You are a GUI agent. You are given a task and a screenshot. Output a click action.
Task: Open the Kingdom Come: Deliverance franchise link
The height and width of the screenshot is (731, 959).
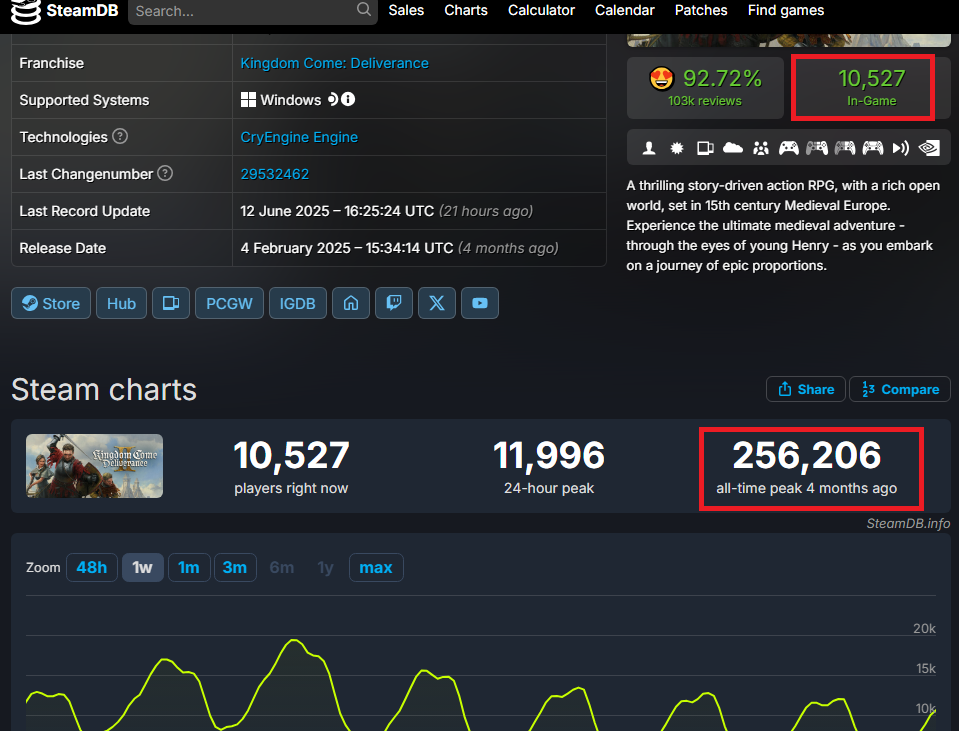[x=335, y=63]
